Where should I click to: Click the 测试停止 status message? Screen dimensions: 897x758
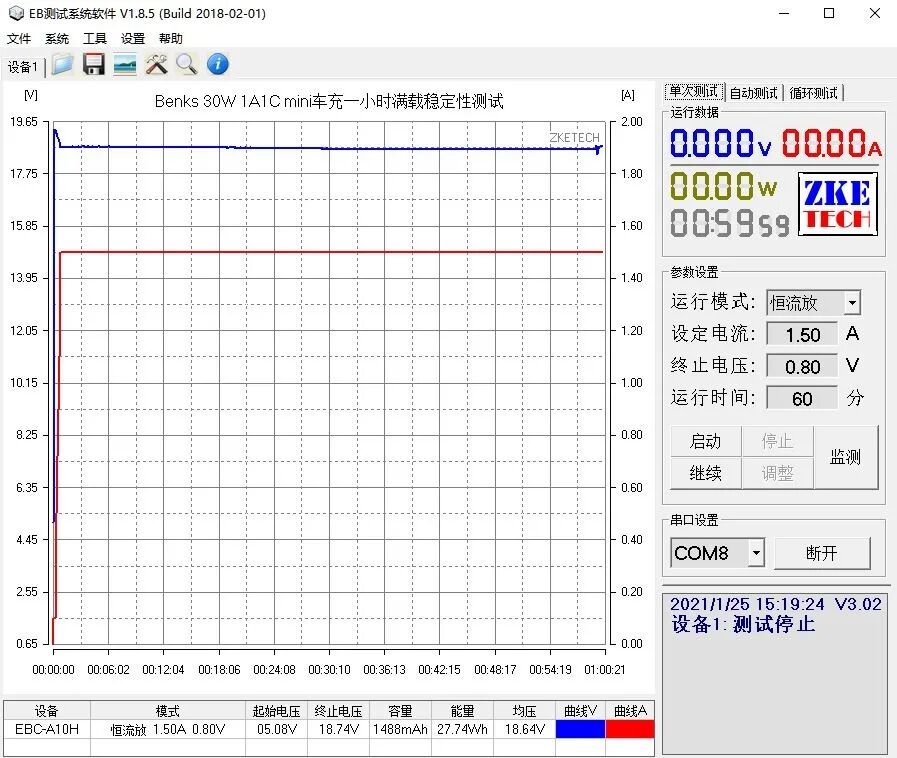[774, 624]
